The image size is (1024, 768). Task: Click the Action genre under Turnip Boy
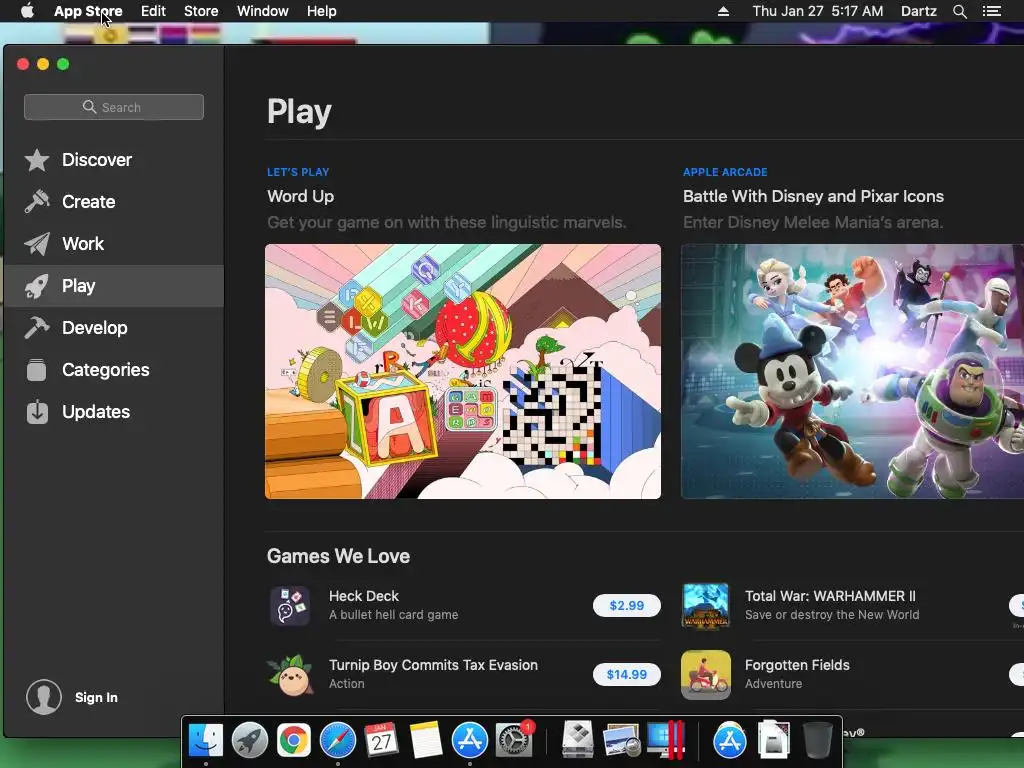[347, 684]
